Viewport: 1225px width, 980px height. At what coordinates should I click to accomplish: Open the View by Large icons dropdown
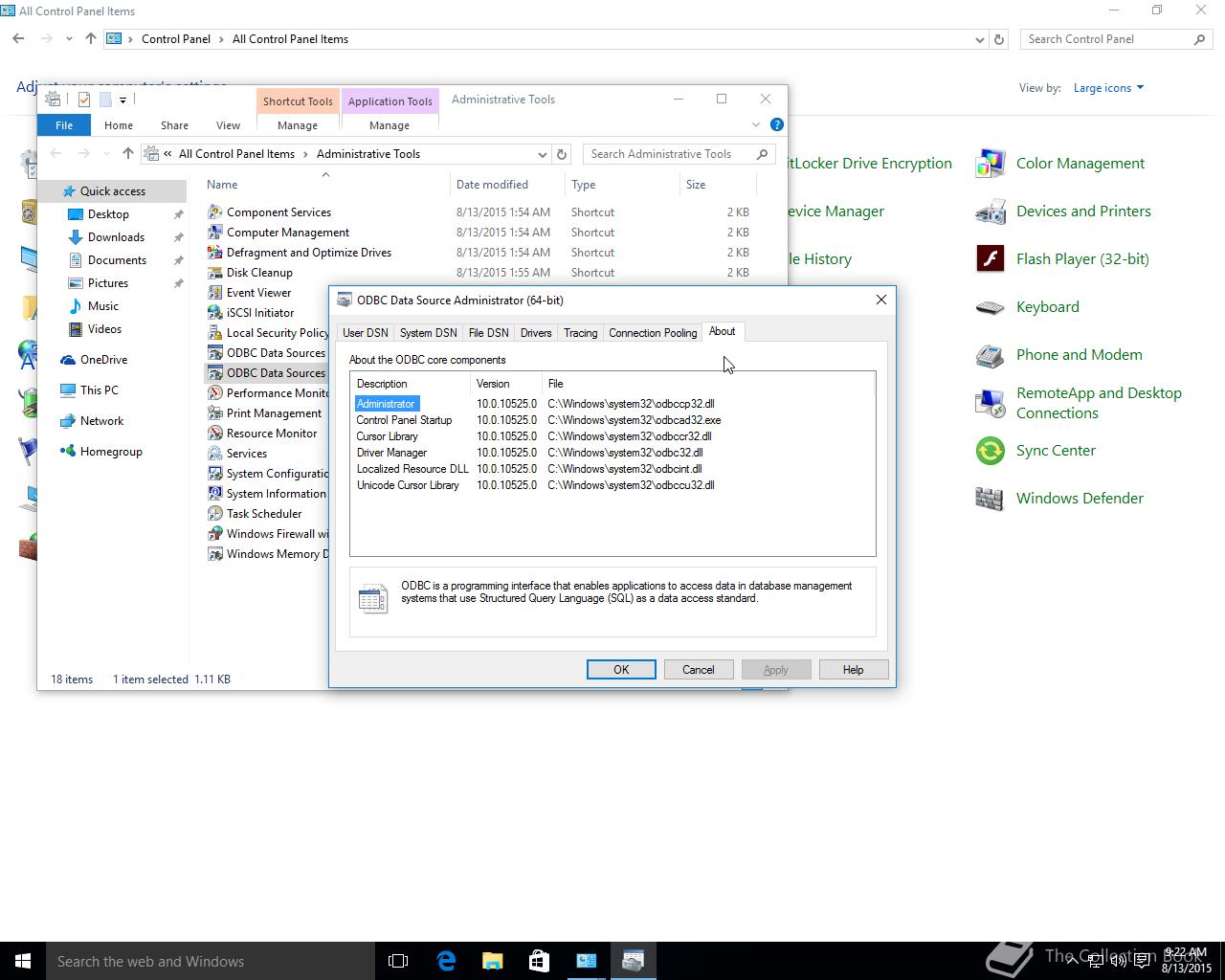[1108, 88]
